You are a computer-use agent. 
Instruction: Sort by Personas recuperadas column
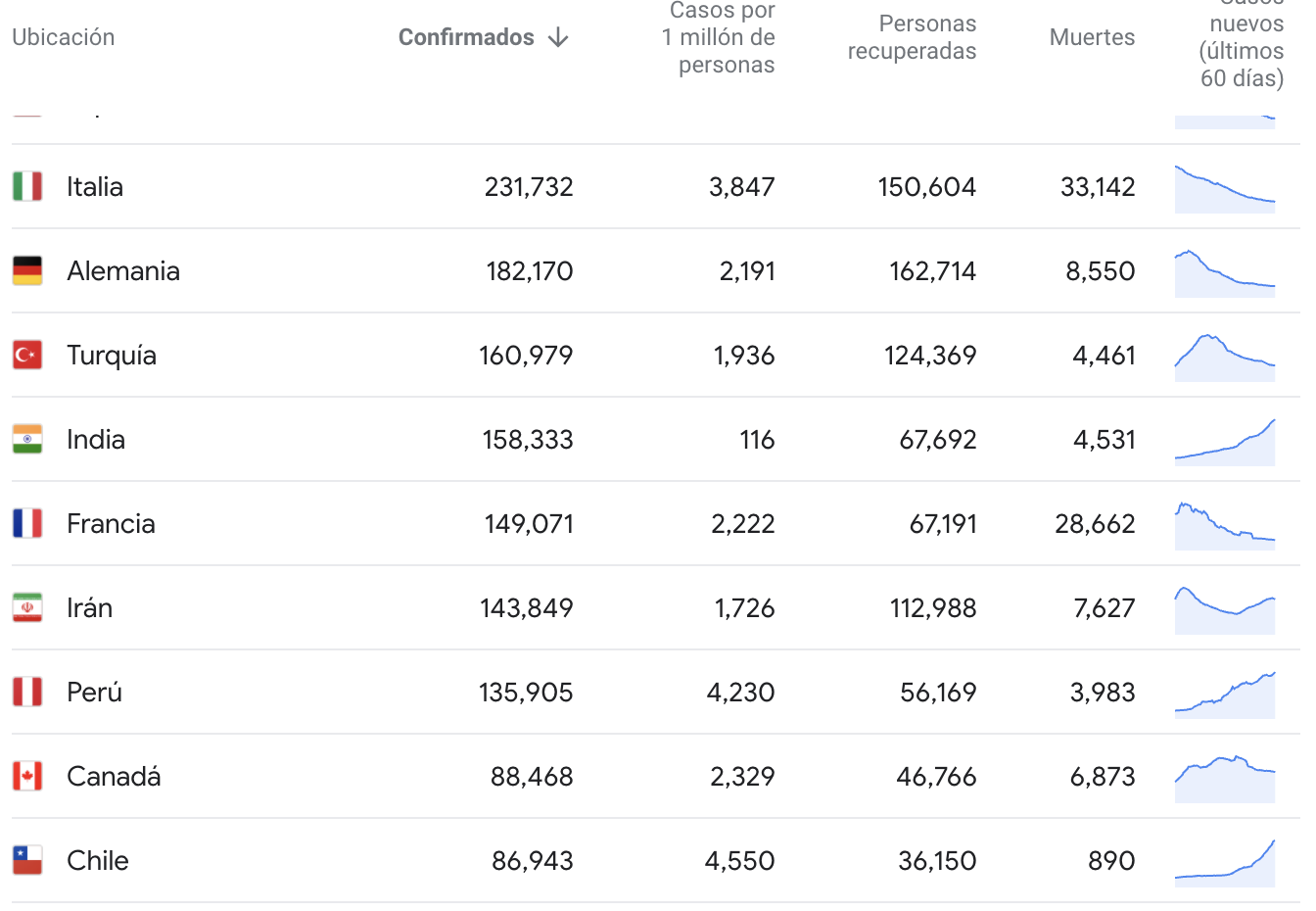click(912, 37)
